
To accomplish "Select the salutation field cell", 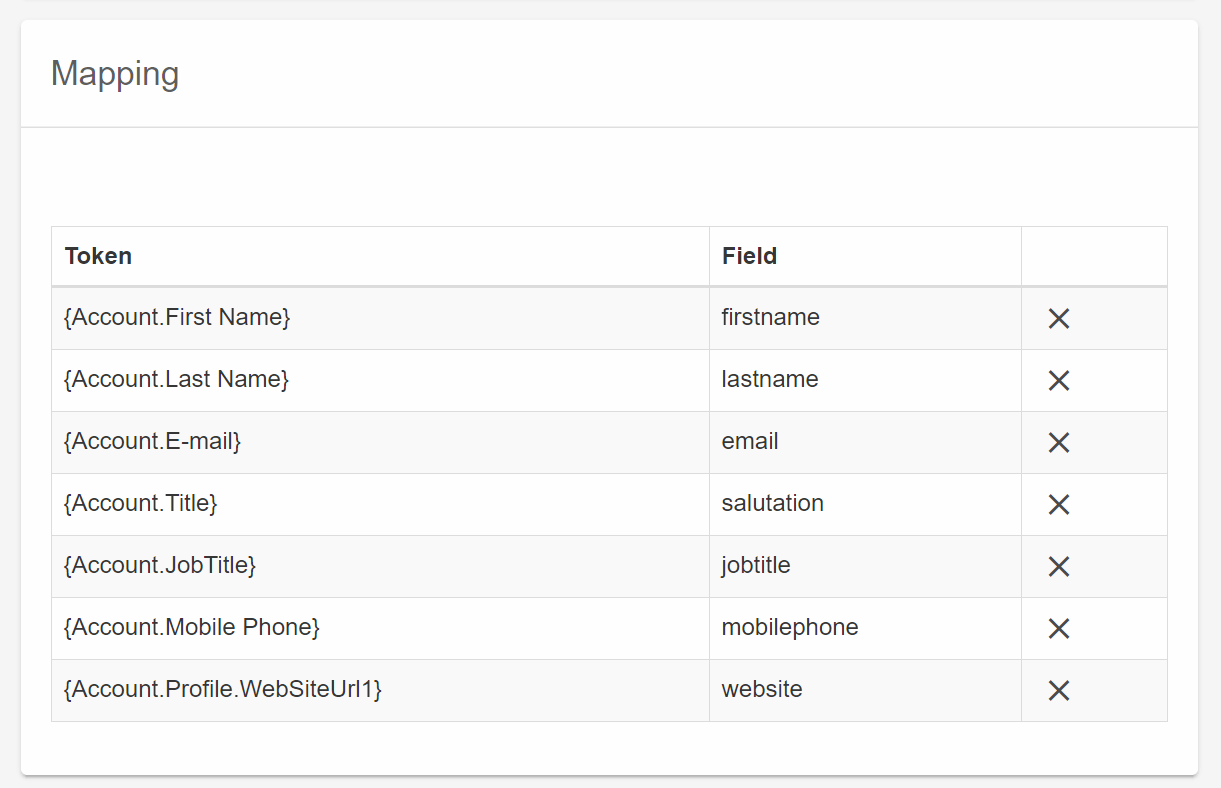I will pyautogui.click(x=772, y=504).
